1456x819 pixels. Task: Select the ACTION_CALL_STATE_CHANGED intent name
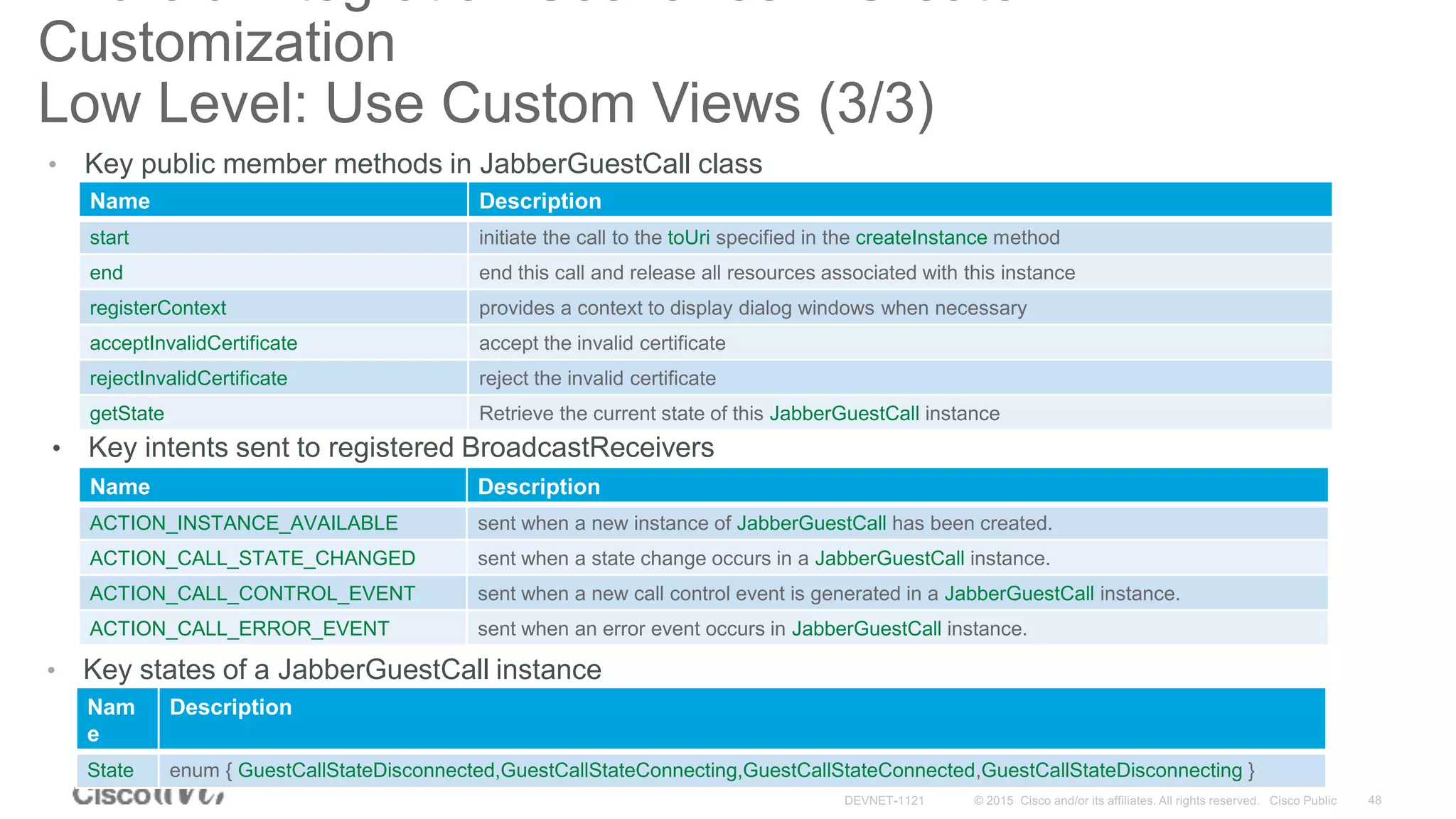click(x=252, y=558)
